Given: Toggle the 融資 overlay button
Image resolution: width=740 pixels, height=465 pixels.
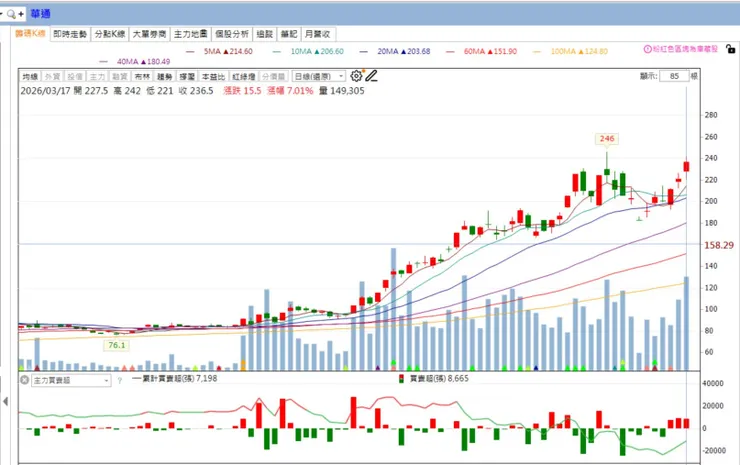Looking at the screenshot, I should tap(119, 76).
